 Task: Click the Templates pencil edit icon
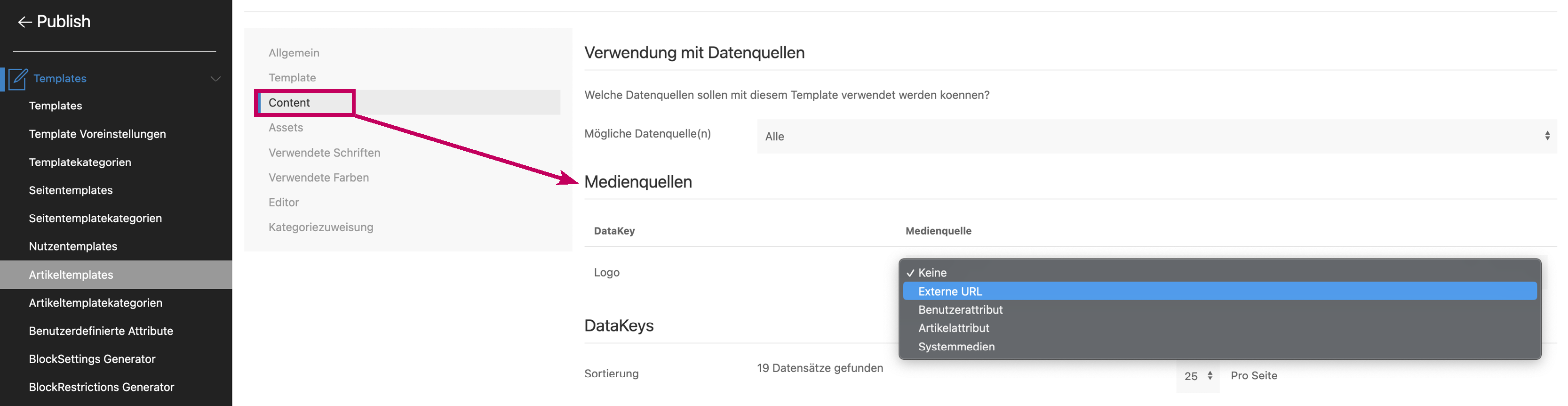tap(18, 79)
